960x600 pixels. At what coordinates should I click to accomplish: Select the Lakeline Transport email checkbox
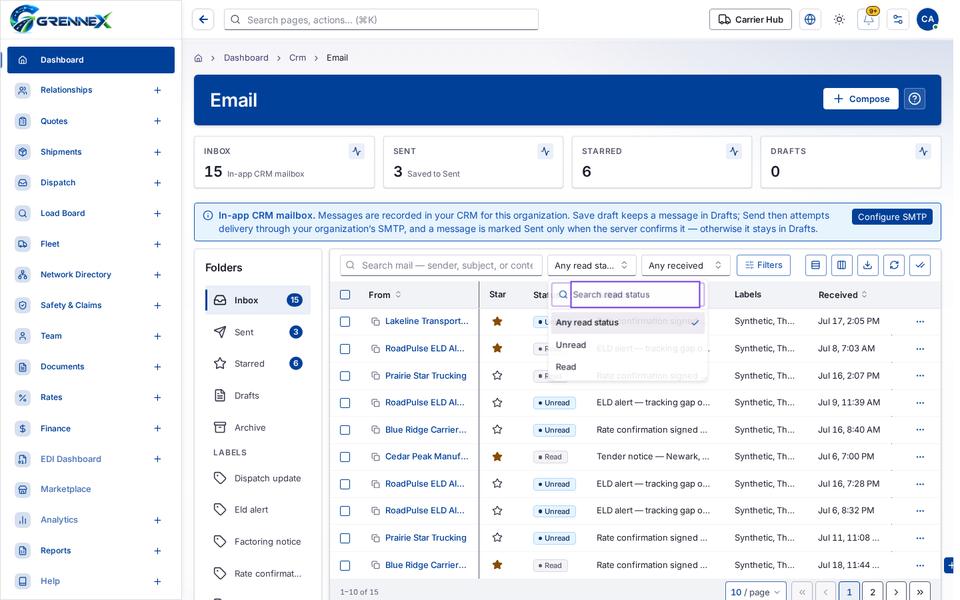coord(345,321)
